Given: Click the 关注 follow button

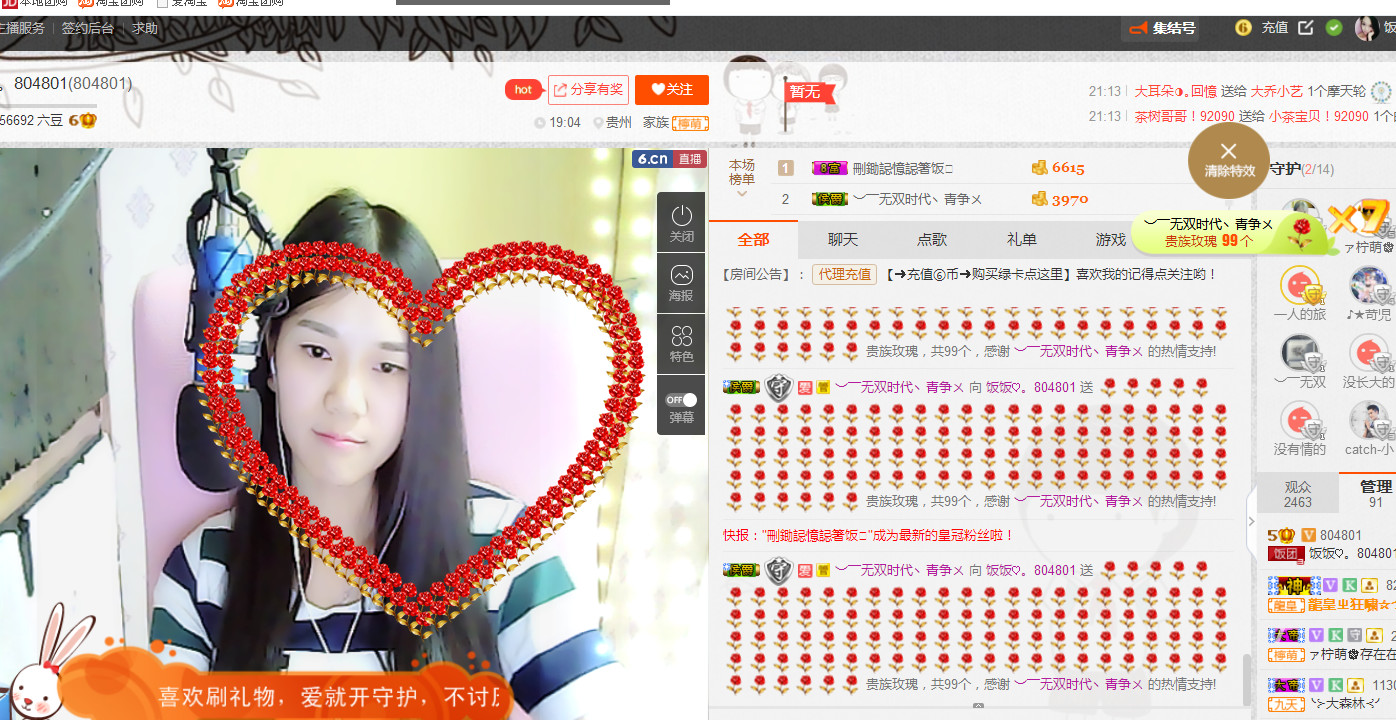Looking at the screenshot, I should [x=672, y=90].
